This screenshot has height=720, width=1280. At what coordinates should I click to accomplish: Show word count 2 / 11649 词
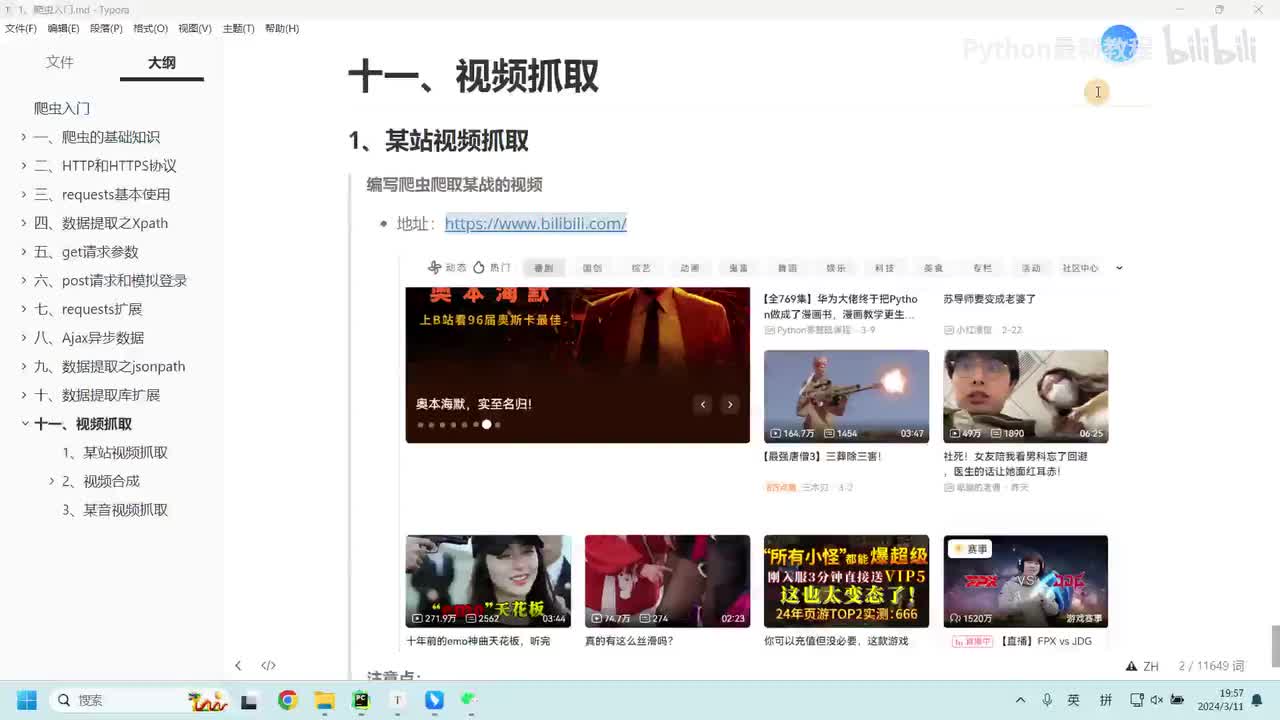tap(1212, 666)
